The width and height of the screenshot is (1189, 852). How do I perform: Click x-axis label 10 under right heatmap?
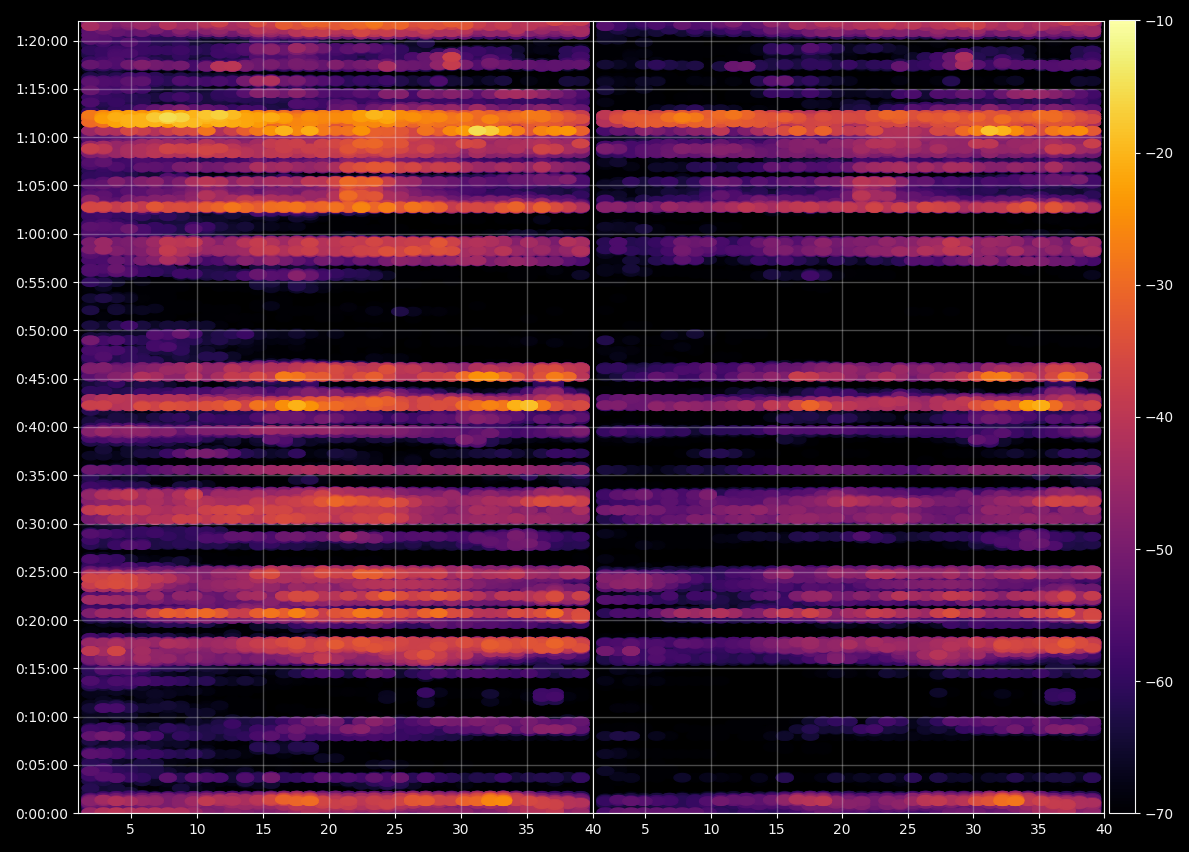click(x=711, y=829)
